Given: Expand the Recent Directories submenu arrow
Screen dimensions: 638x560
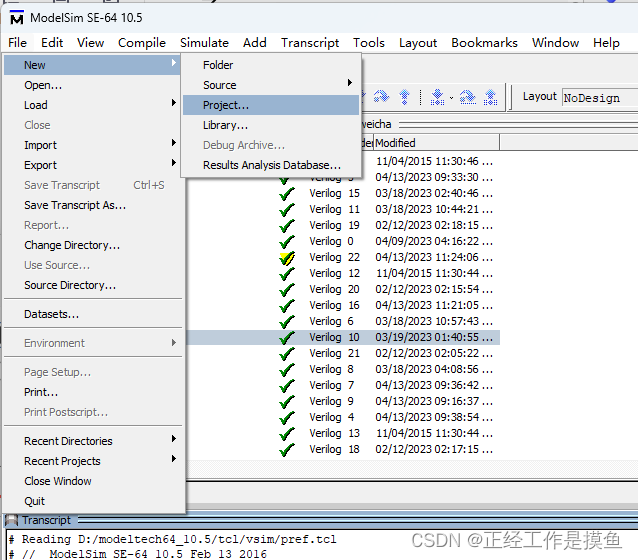Looking at the screenshot, I should click(x=174, y=438).
